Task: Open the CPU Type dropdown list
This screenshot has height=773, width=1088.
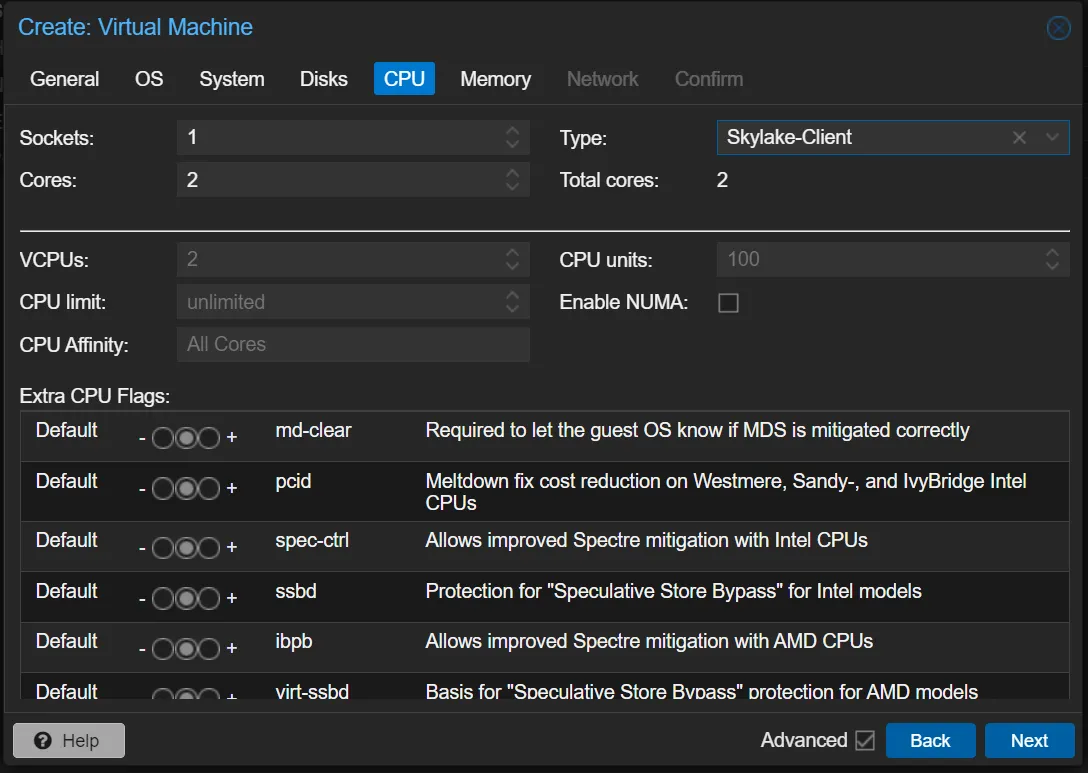Action: tap(1051, 137)
